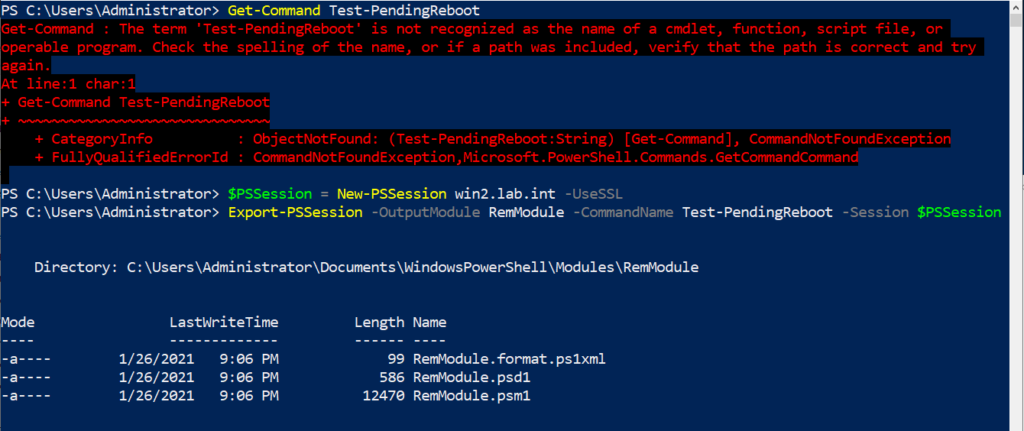Click the CategoryInfo error line
Viewport: 1024px width, 431px height.
pos(492,139)
